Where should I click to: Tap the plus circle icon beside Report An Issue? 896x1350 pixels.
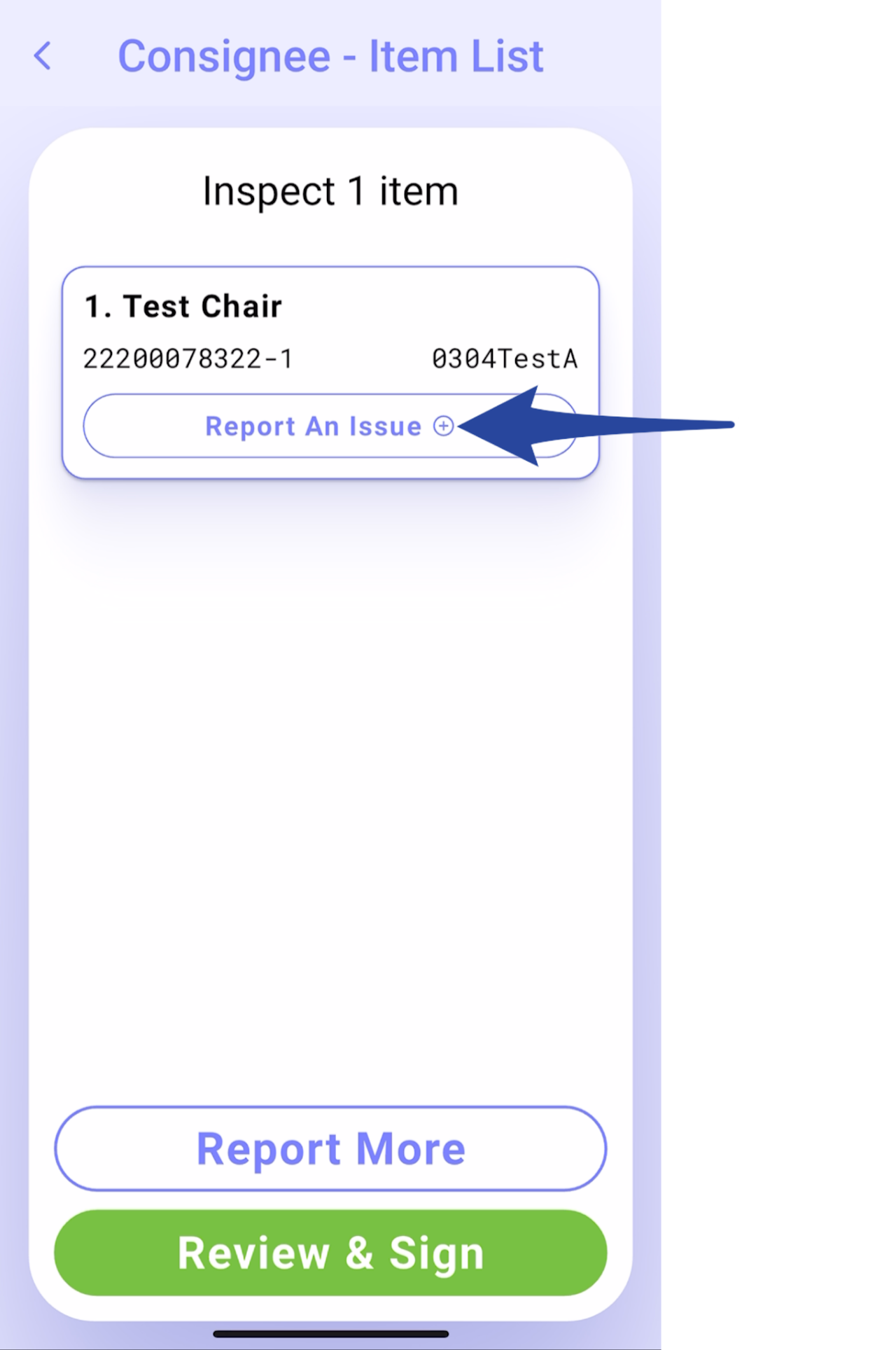(x=443, y=426)
